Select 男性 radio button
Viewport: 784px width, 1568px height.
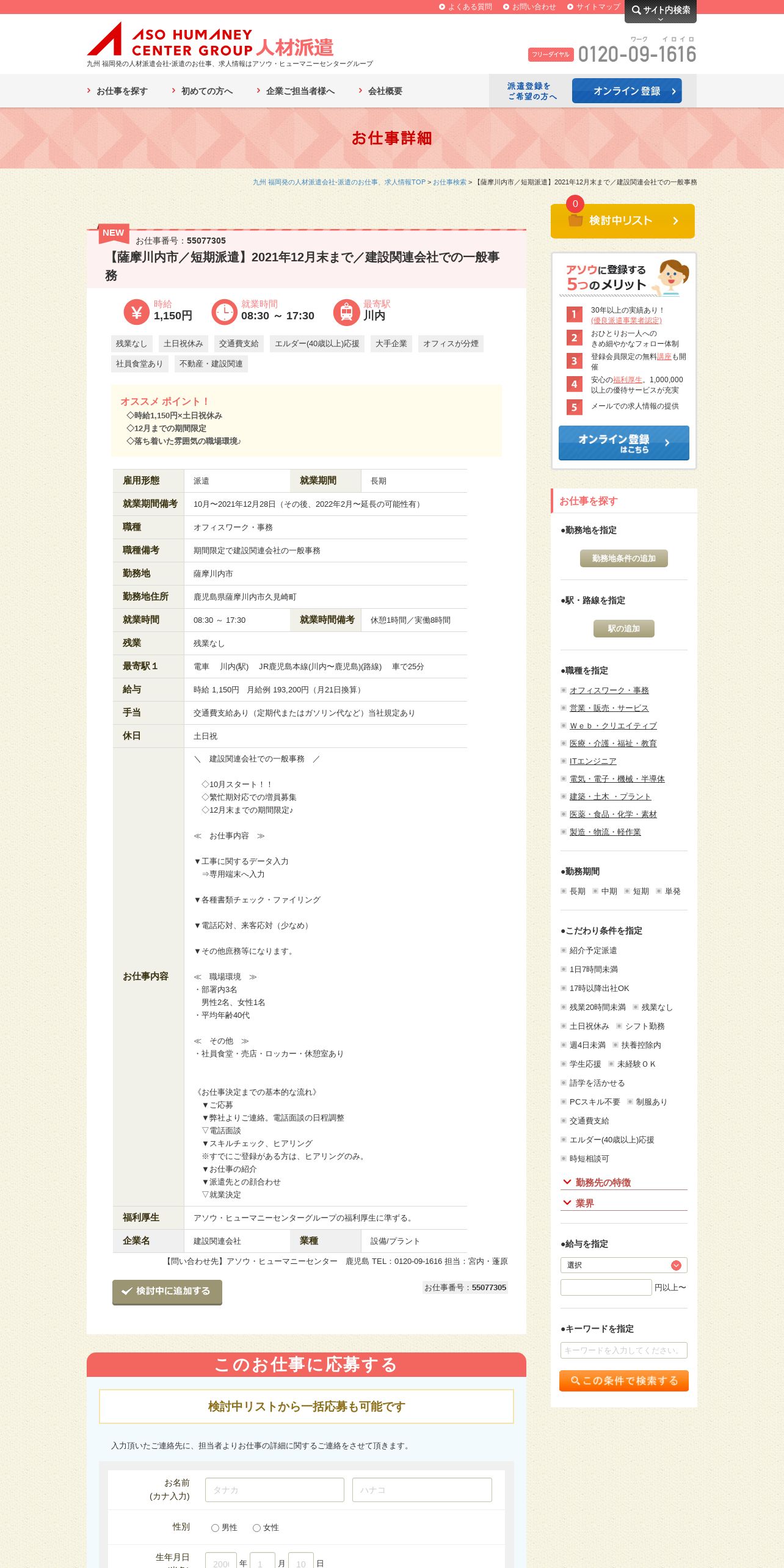[215, 1528]
